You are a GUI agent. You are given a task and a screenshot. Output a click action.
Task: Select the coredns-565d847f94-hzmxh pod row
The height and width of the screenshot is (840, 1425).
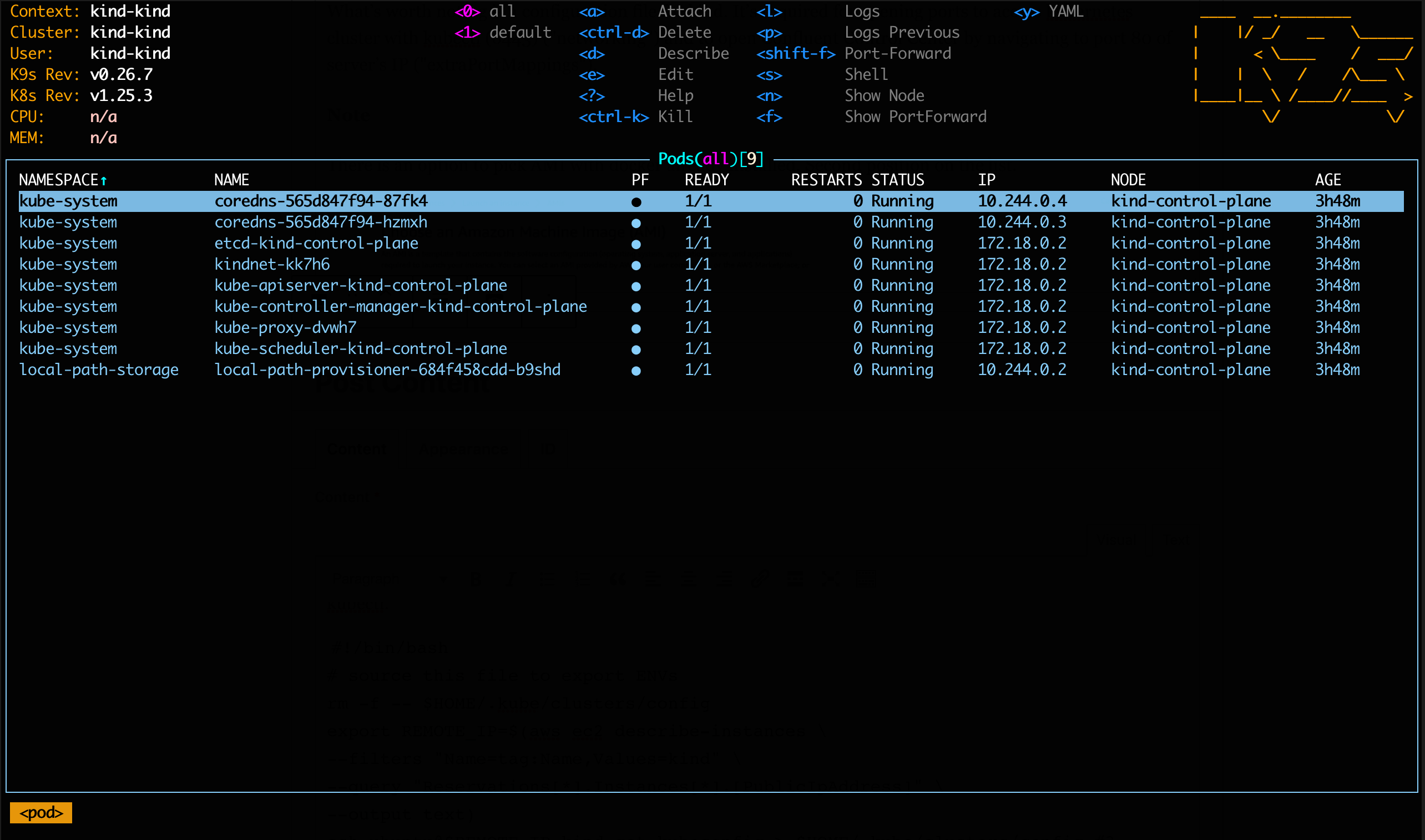320,222
